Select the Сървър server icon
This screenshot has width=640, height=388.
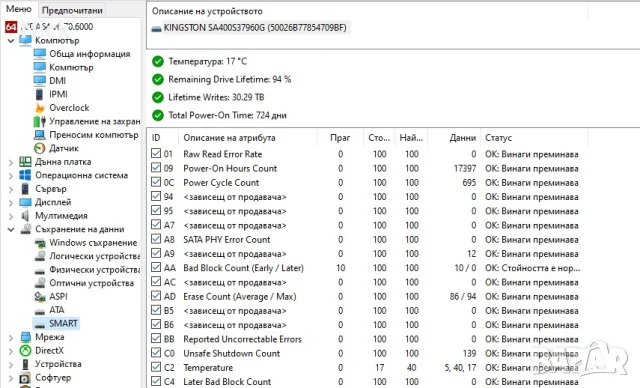click(x=25, y=188)
